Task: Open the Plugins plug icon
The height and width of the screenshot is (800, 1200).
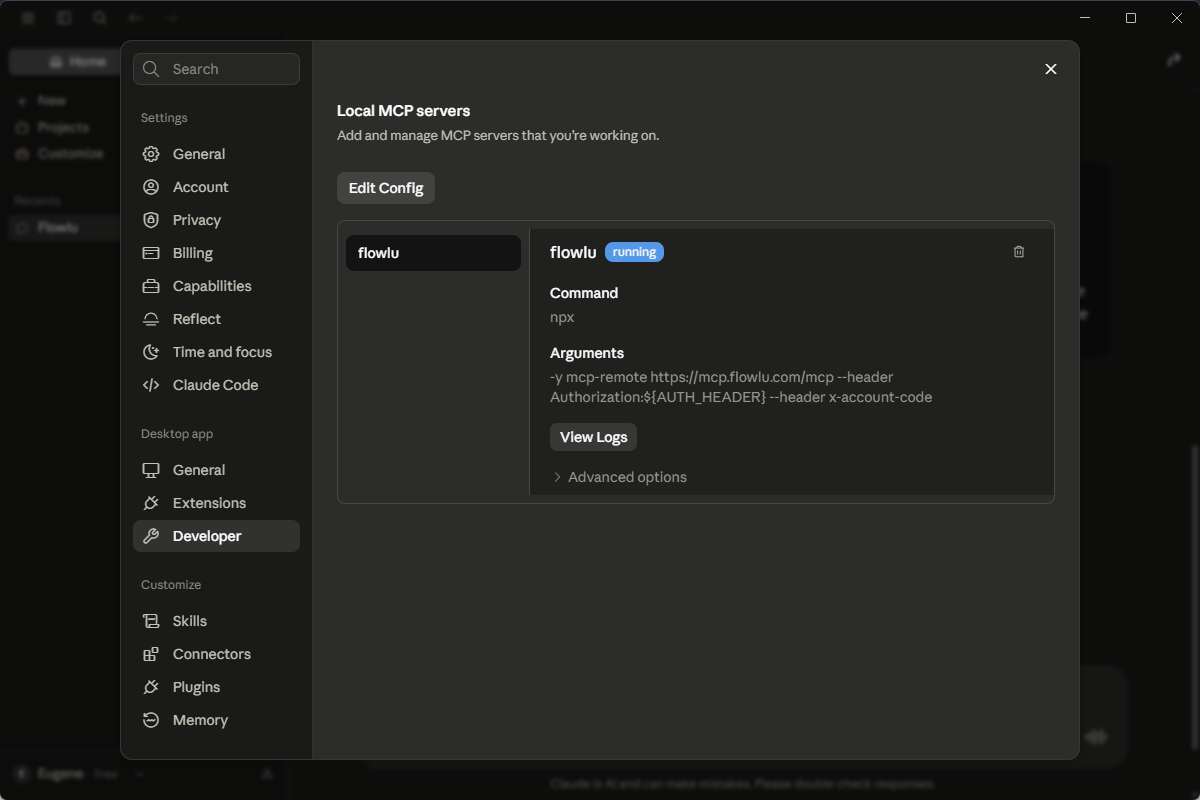Action: click(x=151, y=687)
